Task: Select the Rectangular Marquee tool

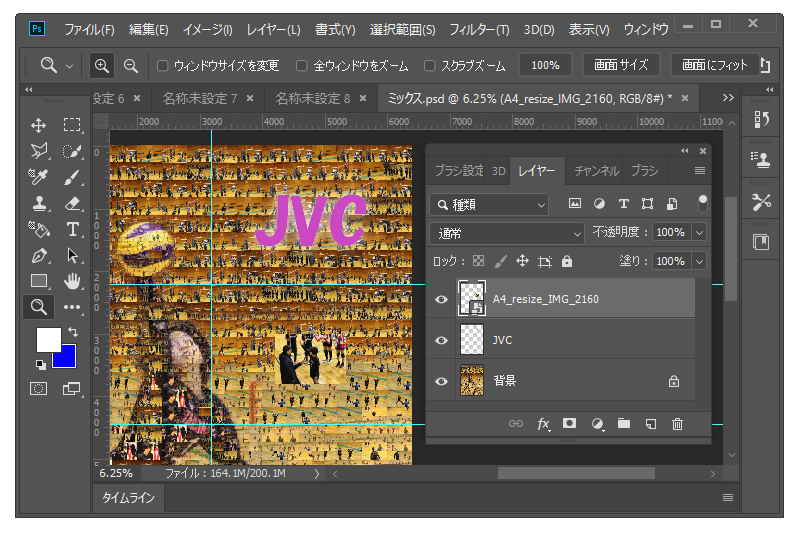Action: point(72,125)
